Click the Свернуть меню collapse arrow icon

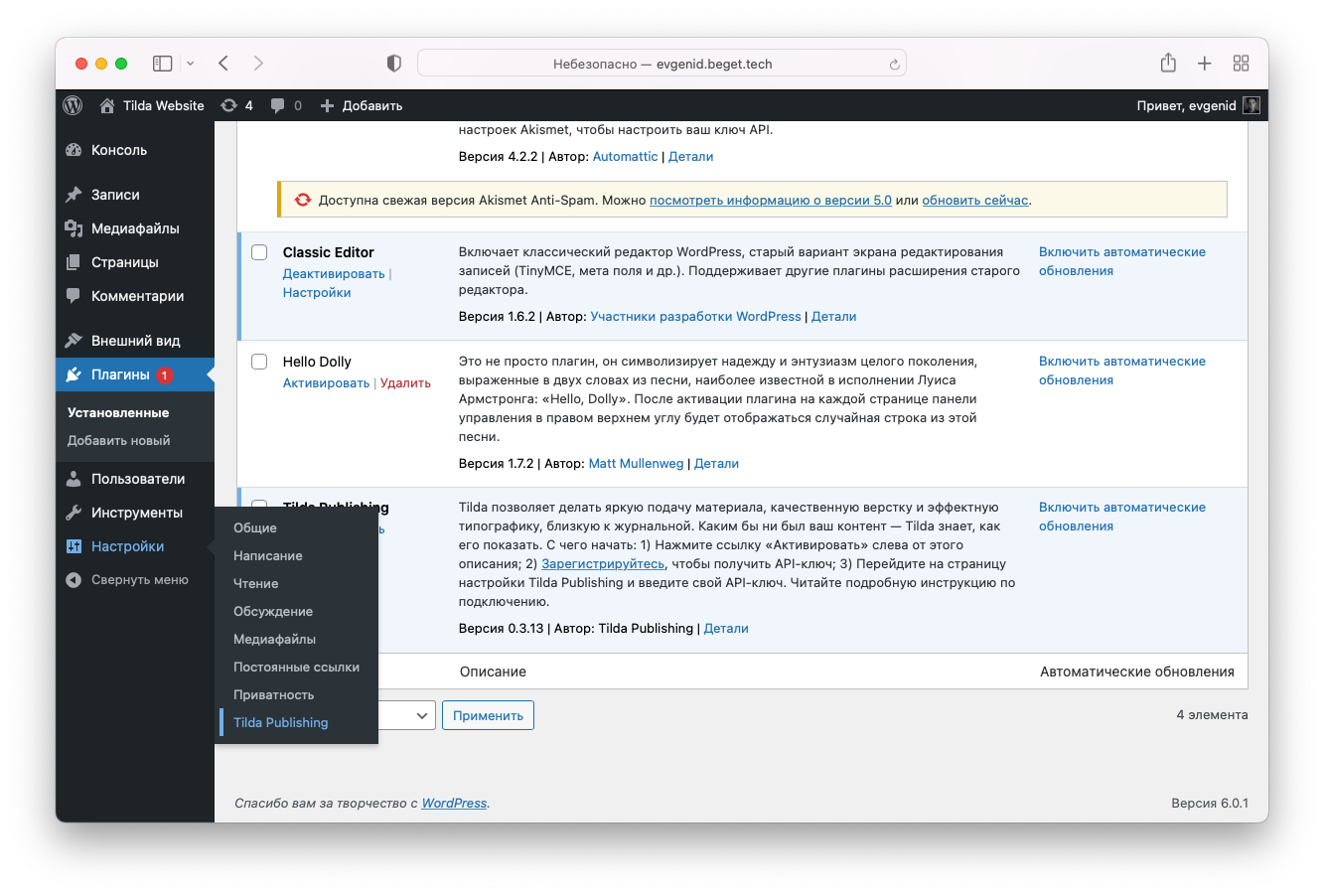[74, 580]
